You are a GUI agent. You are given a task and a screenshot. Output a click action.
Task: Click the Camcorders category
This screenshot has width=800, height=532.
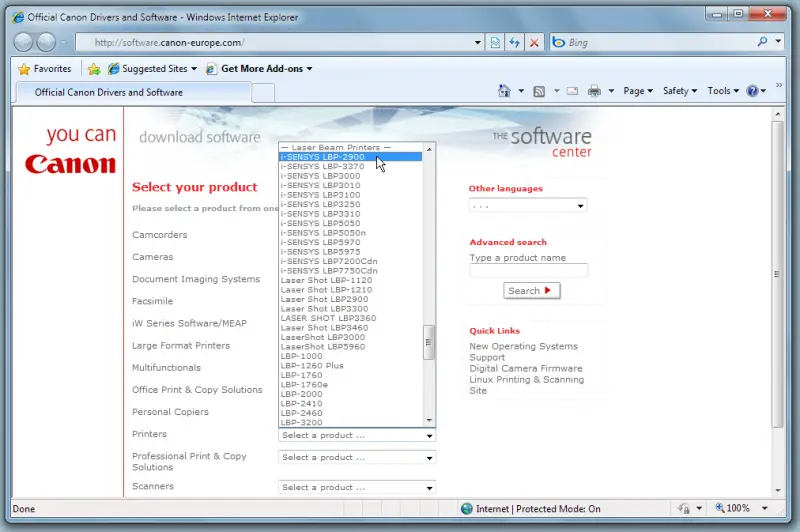pos(160,235)
